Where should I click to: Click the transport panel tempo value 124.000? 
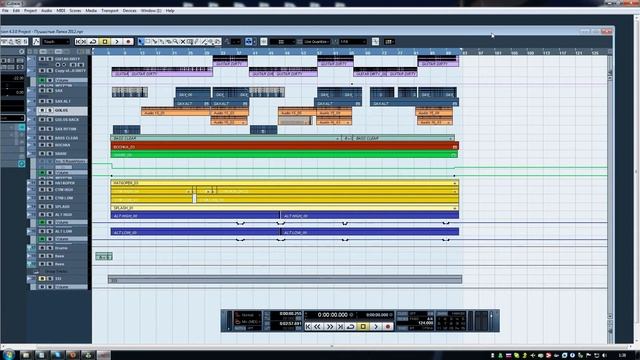[x=425, y=323]
